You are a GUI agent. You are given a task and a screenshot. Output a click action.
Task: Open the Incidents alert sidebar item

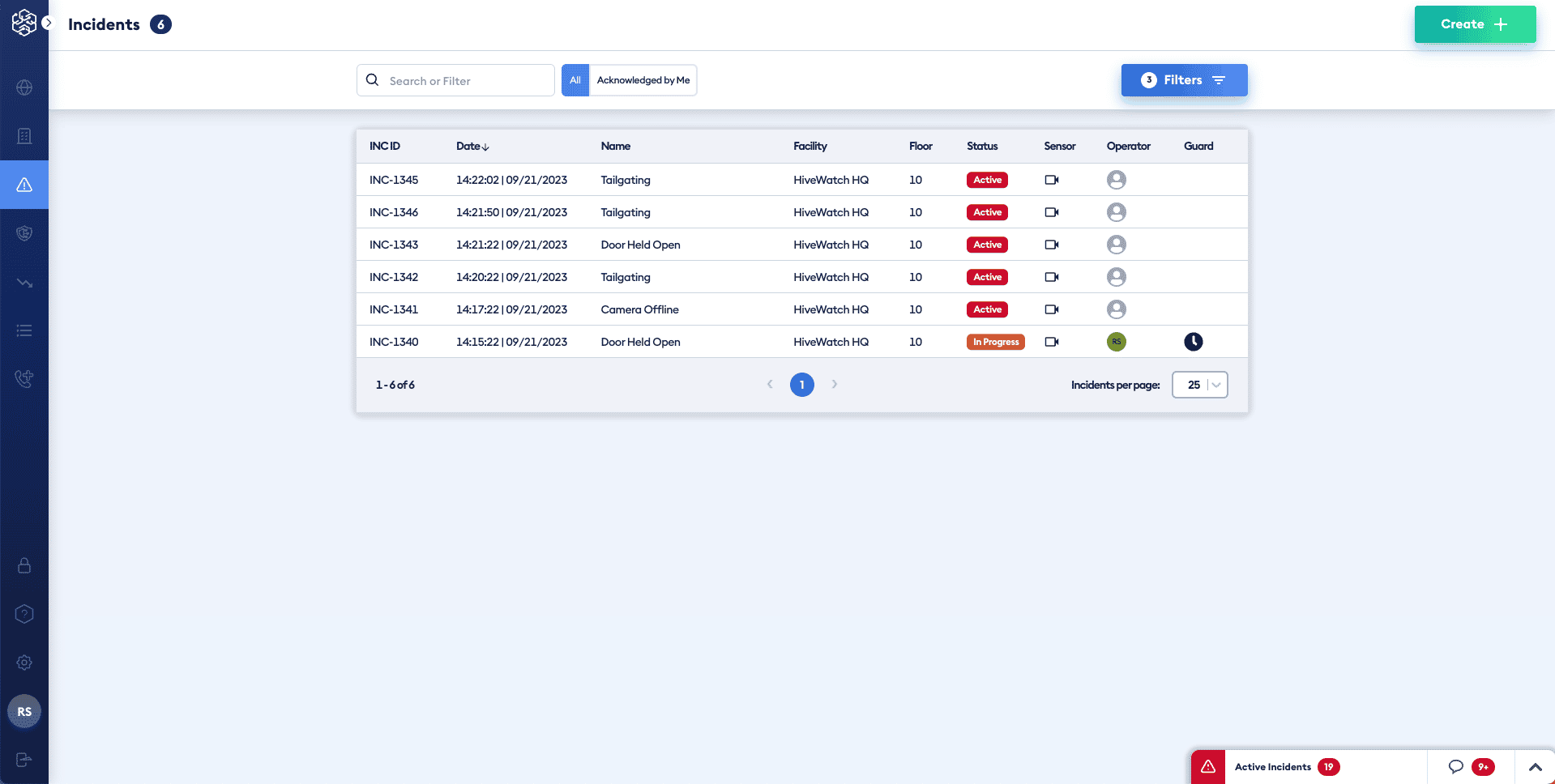pyautogui.click(x=24, y=185)
